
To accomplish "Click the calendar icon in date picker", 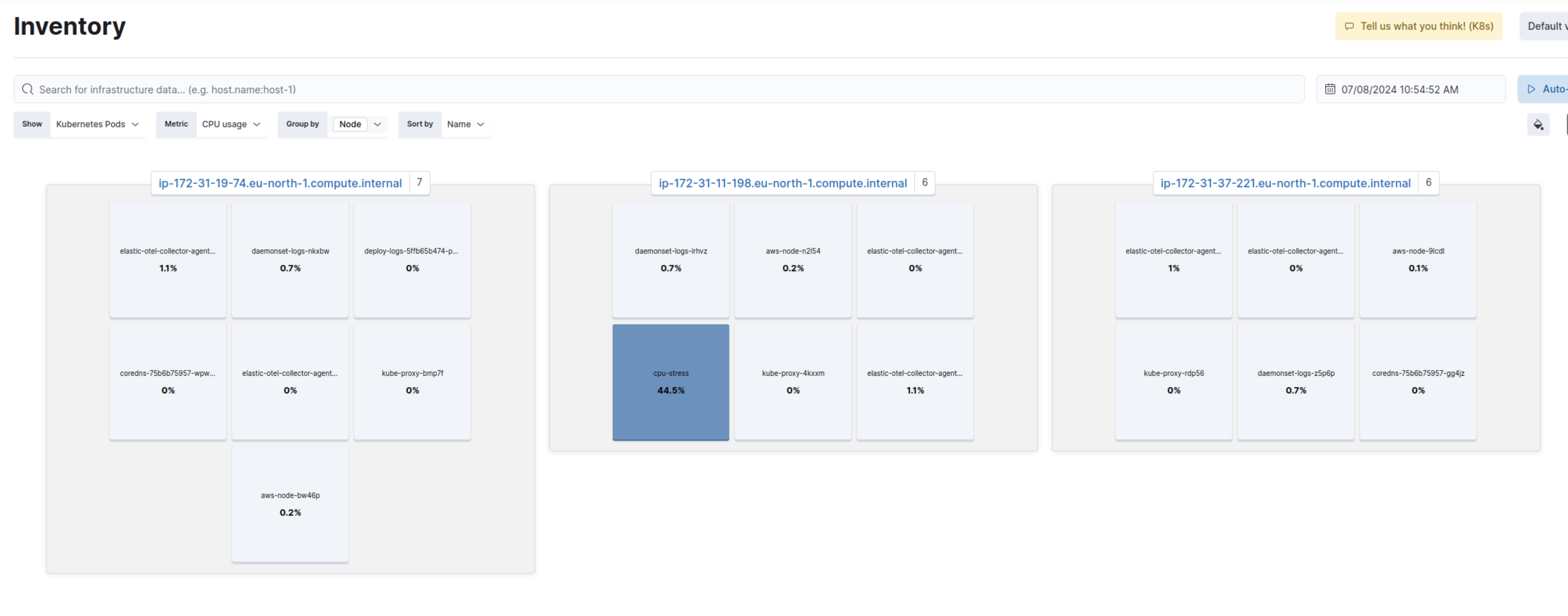I will pyautogui.click(x=1329, y=89).
